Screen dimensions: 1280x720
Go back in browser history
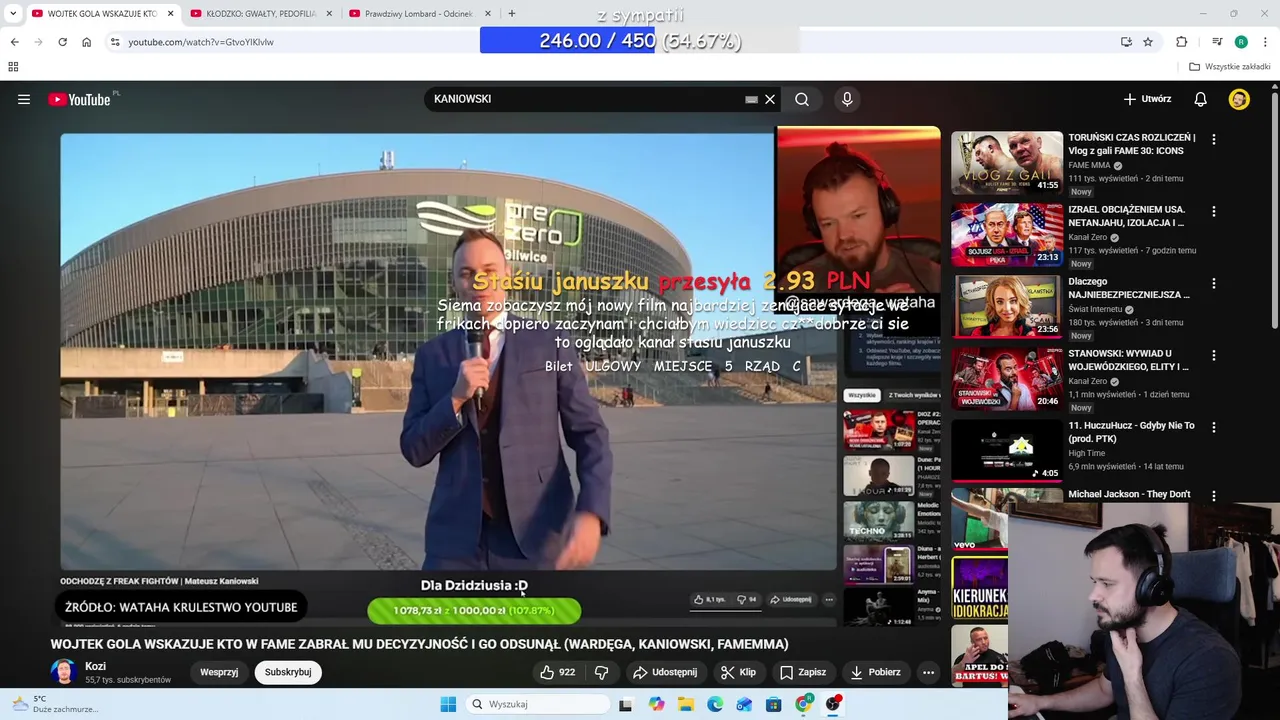[x=14, y=42]
